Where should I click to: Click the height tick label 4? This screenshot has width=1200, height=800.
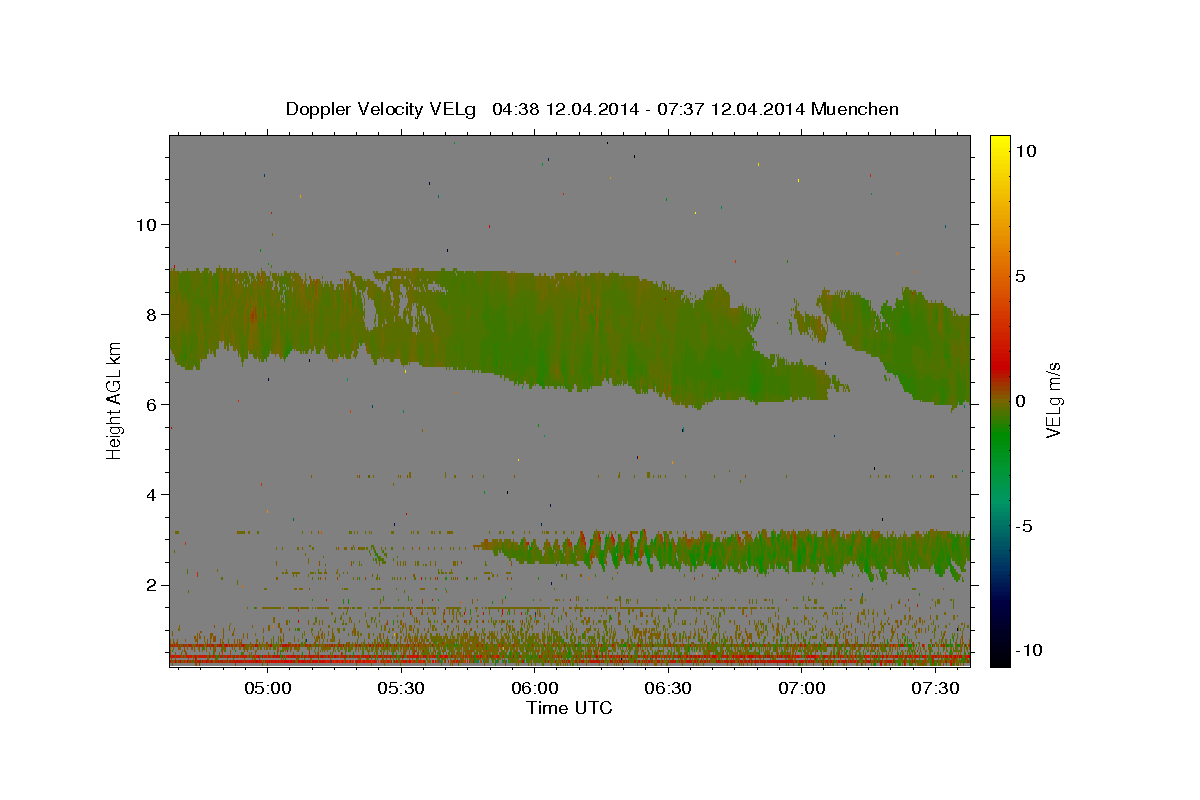pos(150,494)
